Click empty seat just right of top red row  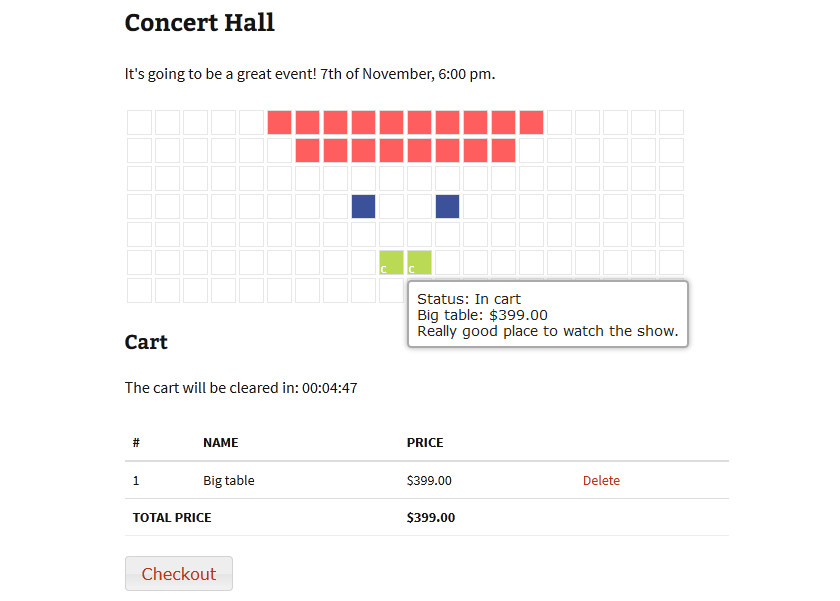560,122
